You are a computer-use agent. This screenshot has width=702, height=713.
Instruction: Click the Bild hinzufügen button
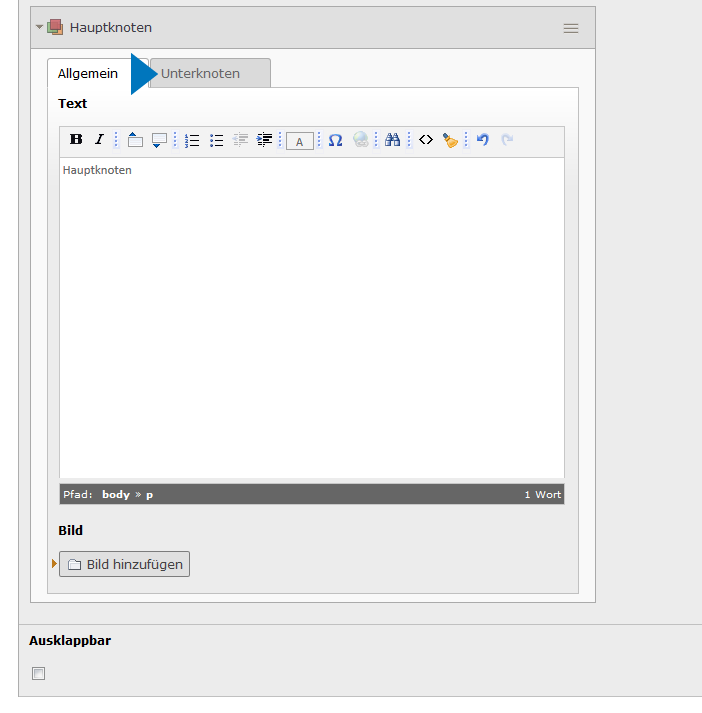pos(124,564)
